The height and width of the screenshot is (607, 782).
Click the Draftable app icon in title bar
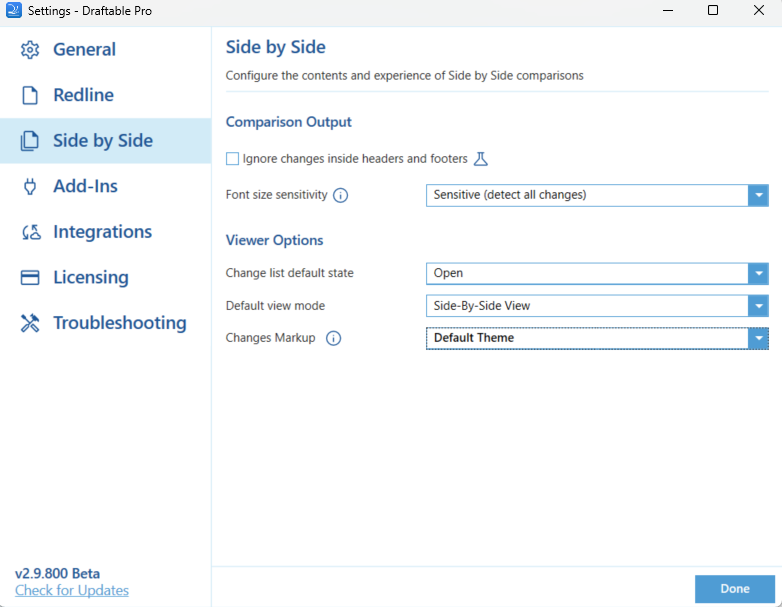(13, 10)
